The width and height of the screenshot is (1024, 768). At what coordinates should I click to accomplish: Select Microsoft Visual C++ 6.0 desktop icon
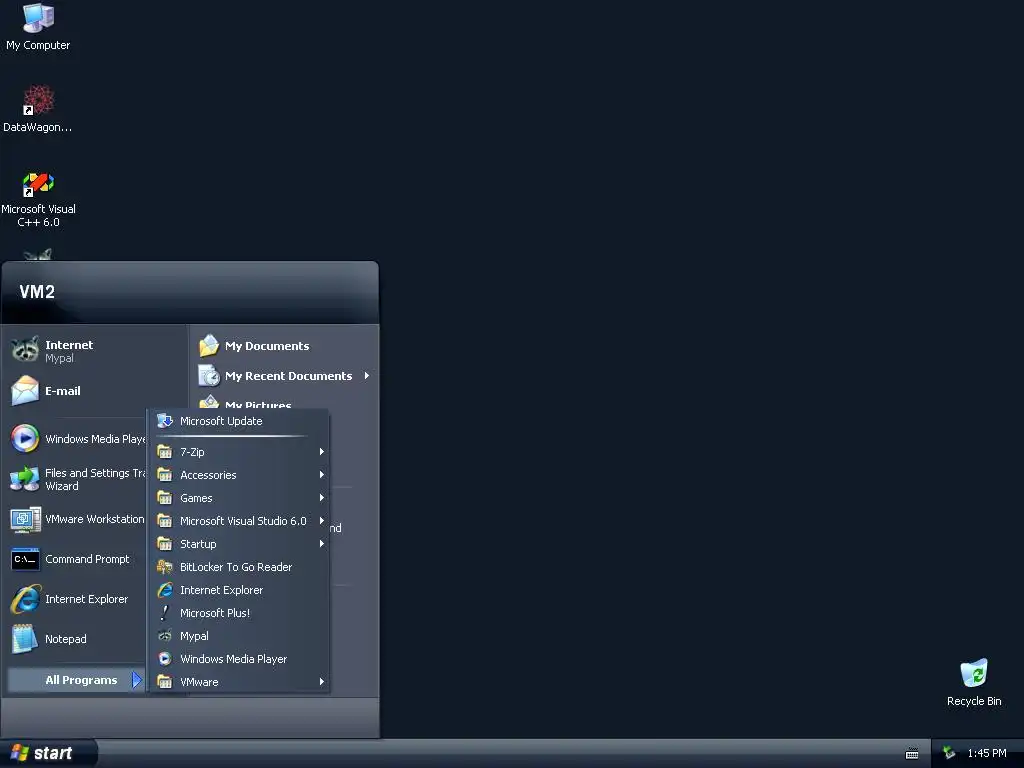[x=38, y=184]
